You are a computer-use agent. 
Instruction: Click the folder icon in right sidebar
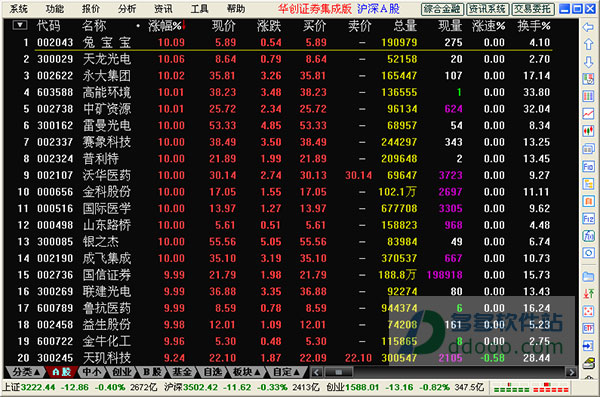tap(588, 276)
